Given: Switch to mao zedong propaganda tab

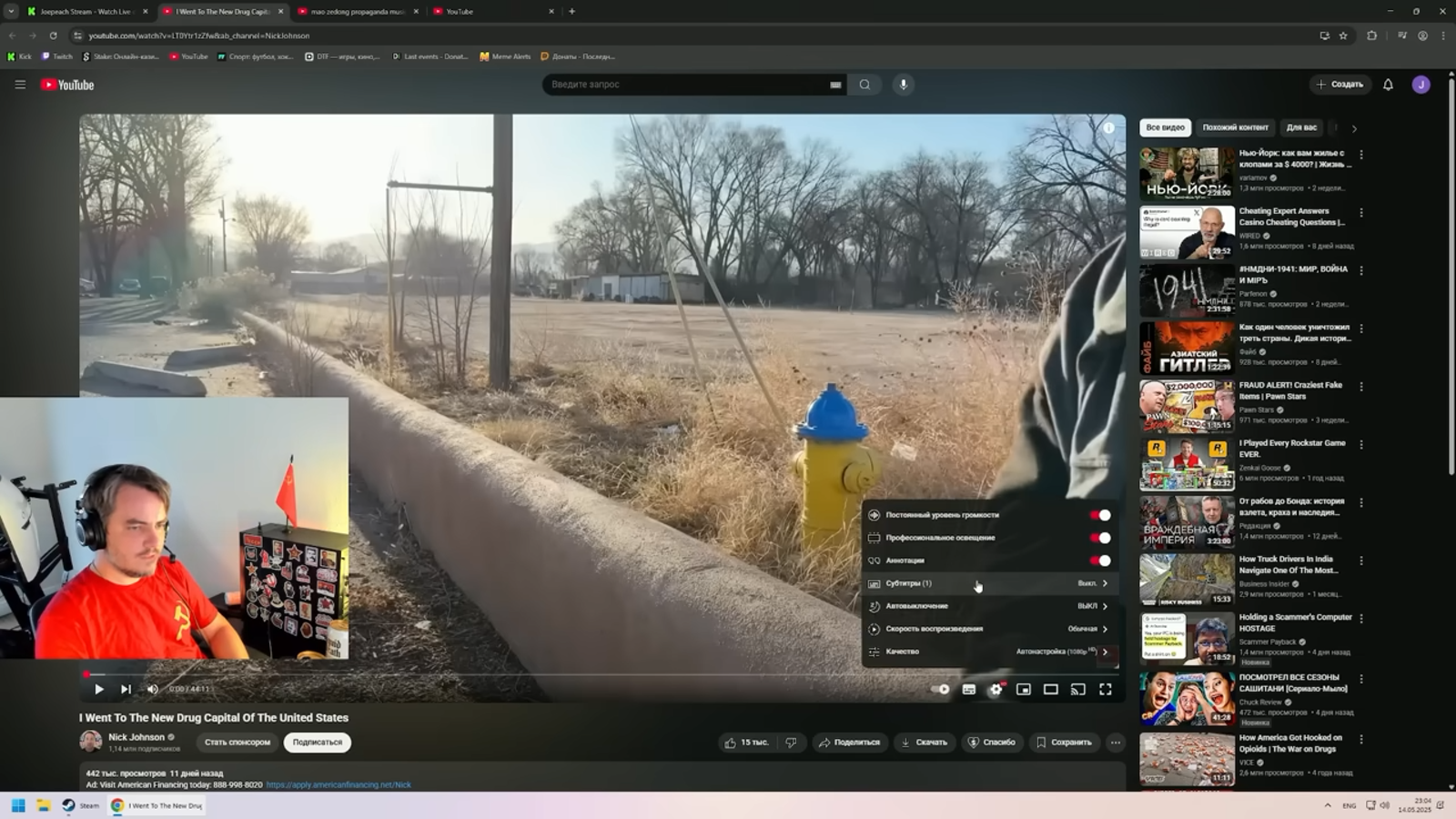Looking at the screenshot, I should 359,12.
